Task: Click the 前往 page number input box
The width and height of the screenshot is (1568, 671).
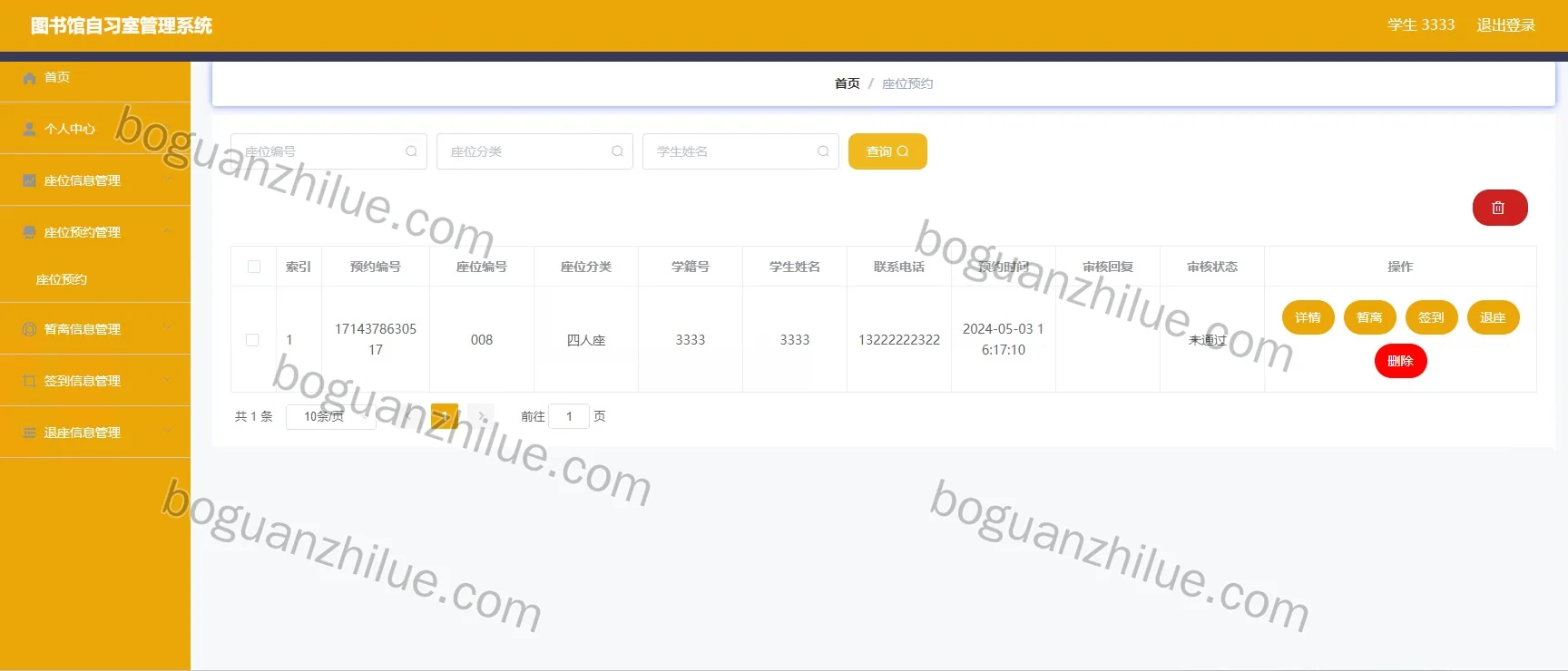Action: (569, 416)
